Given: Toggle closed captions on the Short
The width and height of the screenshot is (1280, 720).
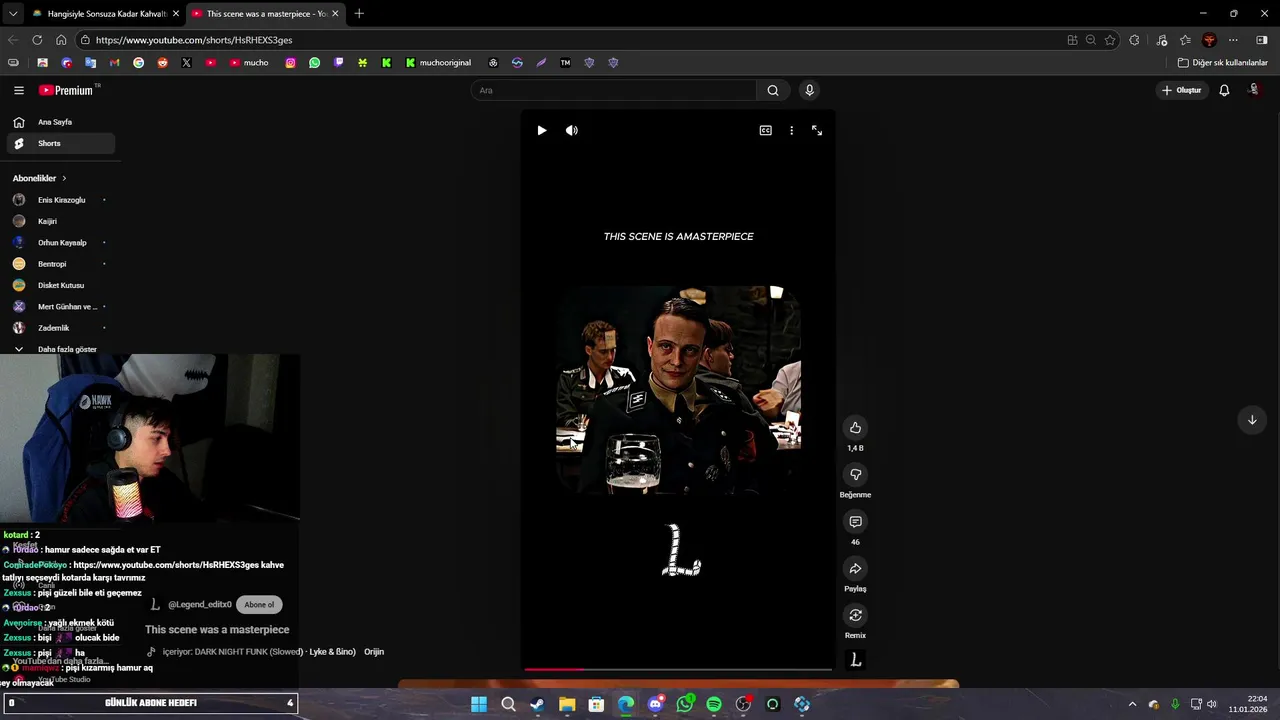Looking at the screenshot, I should (765, 130).
